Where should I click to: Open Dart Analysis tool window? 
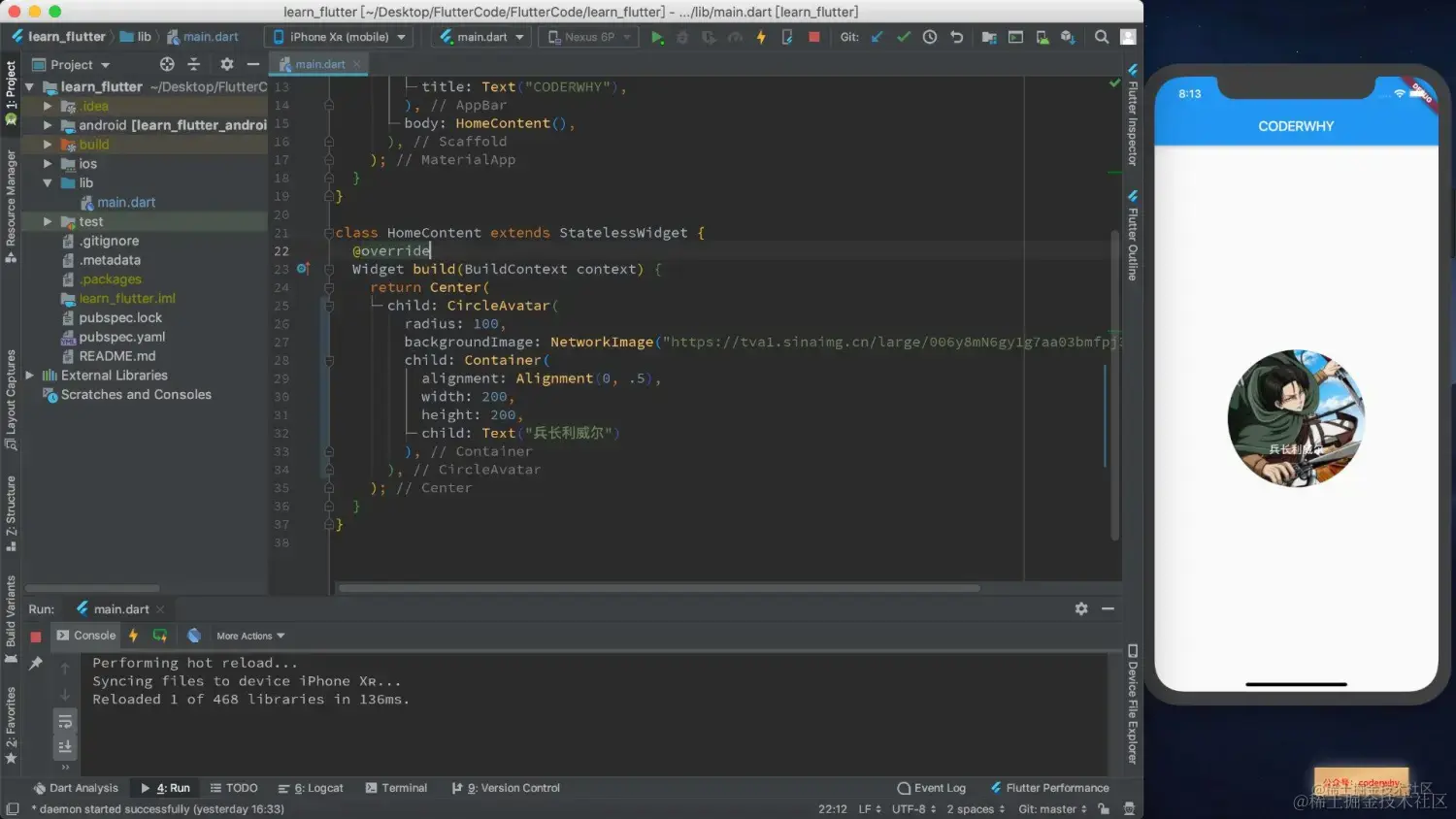click(76, 788)
